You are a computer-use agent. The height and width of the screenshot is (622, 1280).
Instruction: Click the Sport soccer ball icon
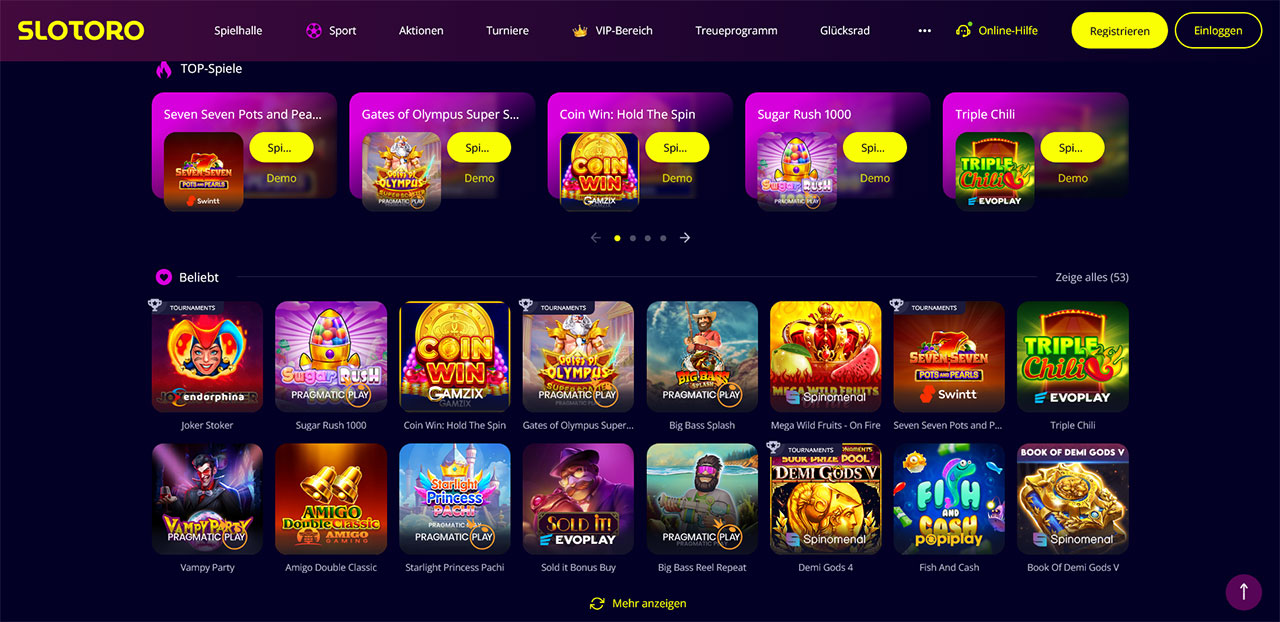pyautogui.click(x=314, y=31)
